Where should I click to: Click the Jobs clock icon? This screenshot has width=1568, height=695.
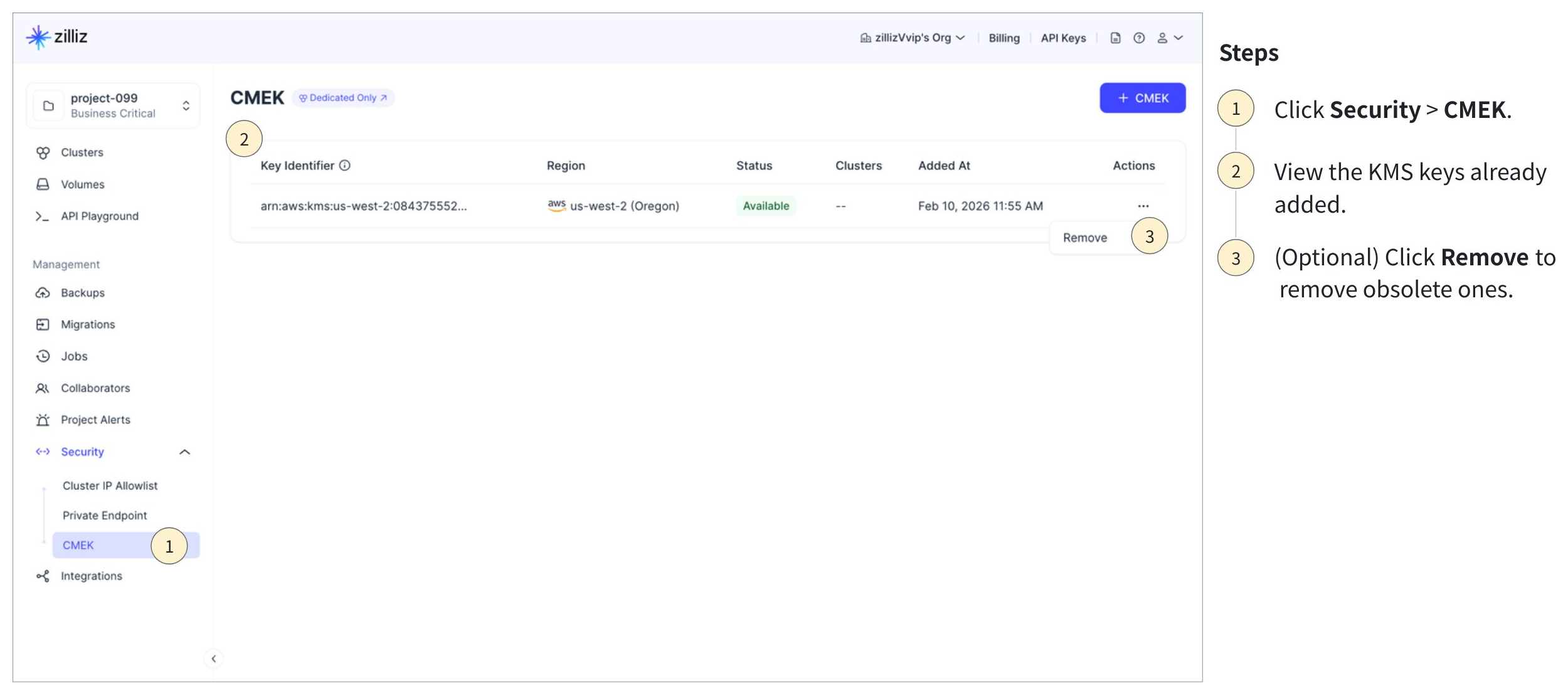[x=43, y=356]
